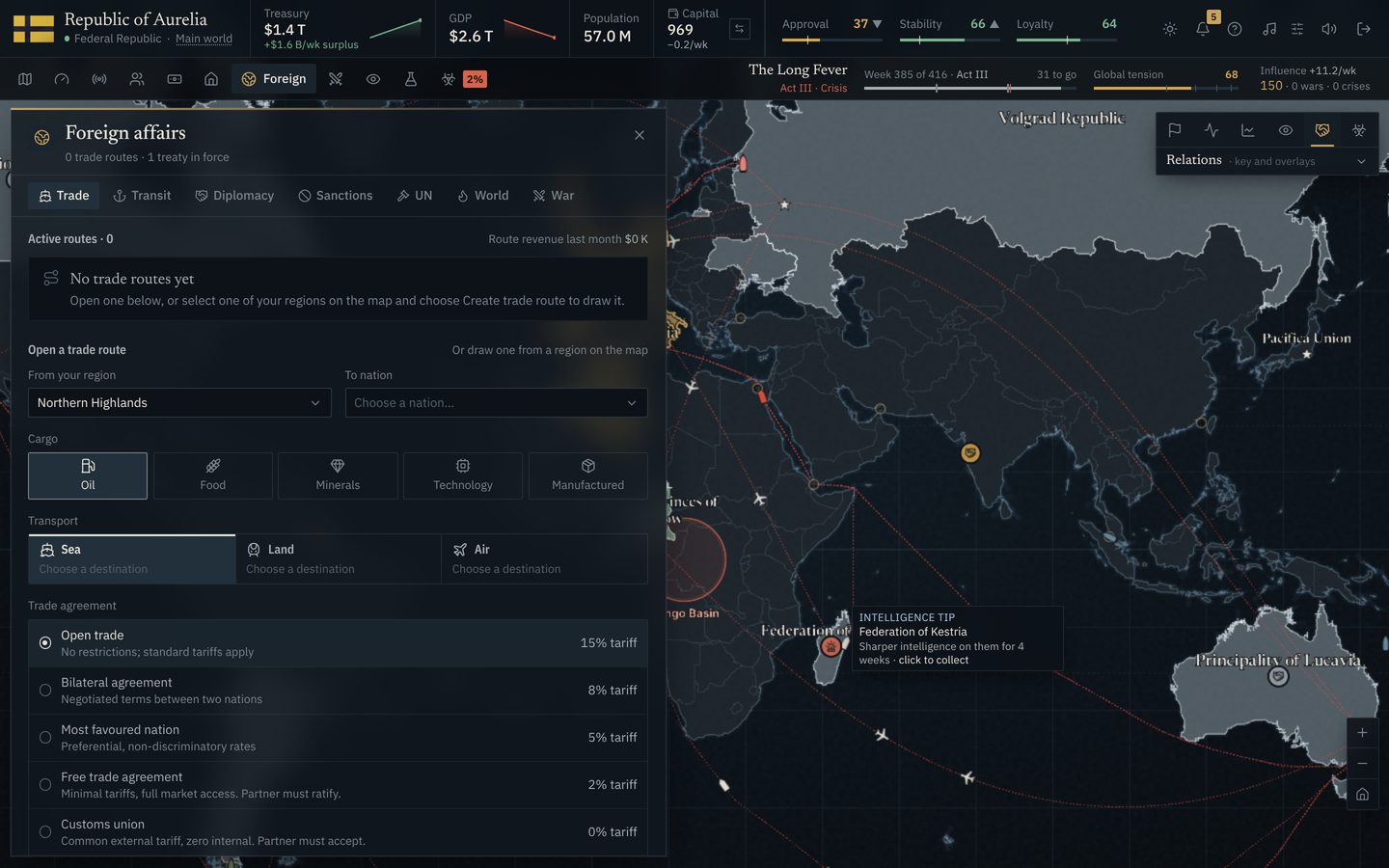Close the Foreign affairs panel
Viewport: 1389px width, 868px height.
[640, 135]
